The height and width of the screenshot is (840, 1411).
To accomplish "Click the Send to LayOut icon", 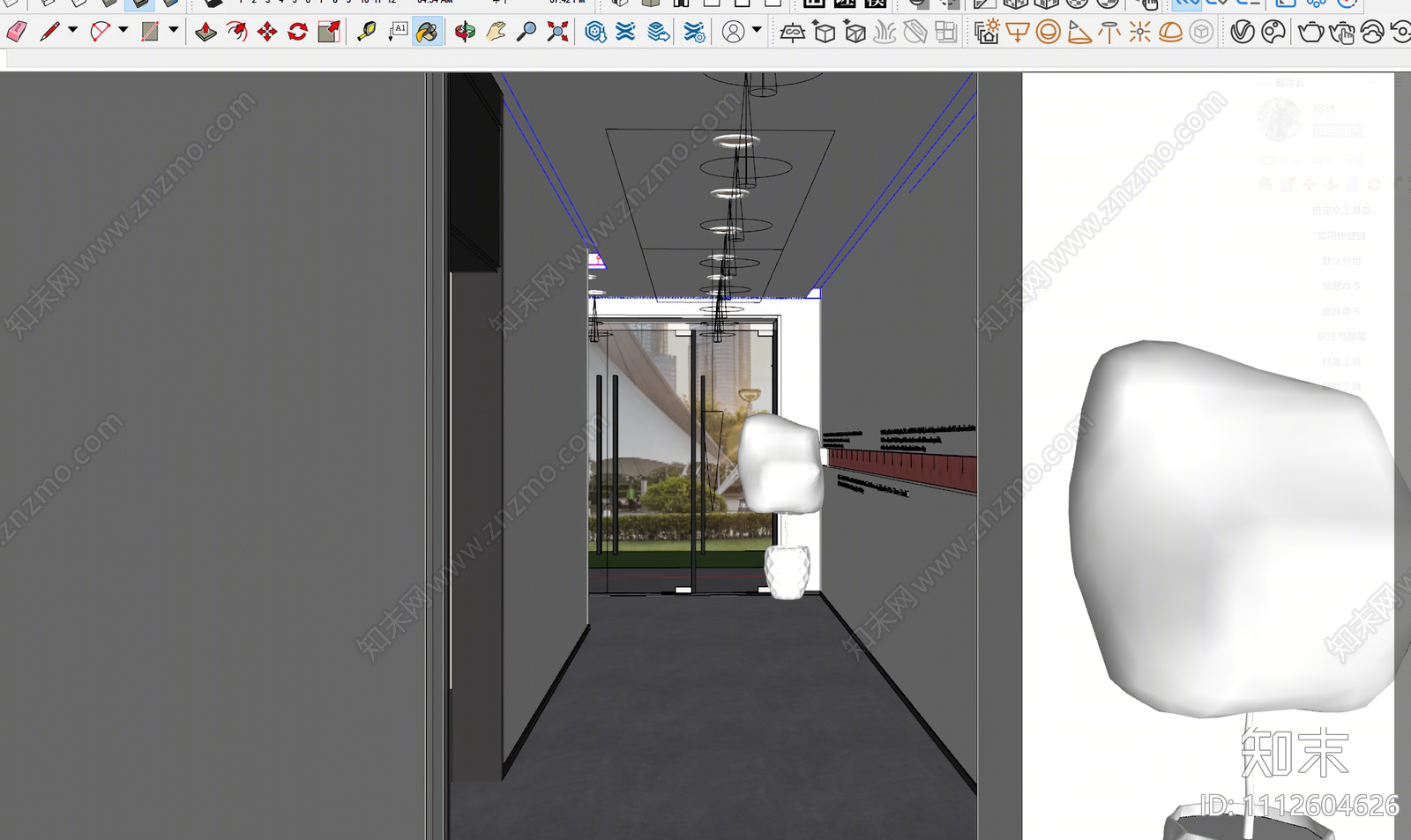I will pyautogui.click(x=659, y=33).
